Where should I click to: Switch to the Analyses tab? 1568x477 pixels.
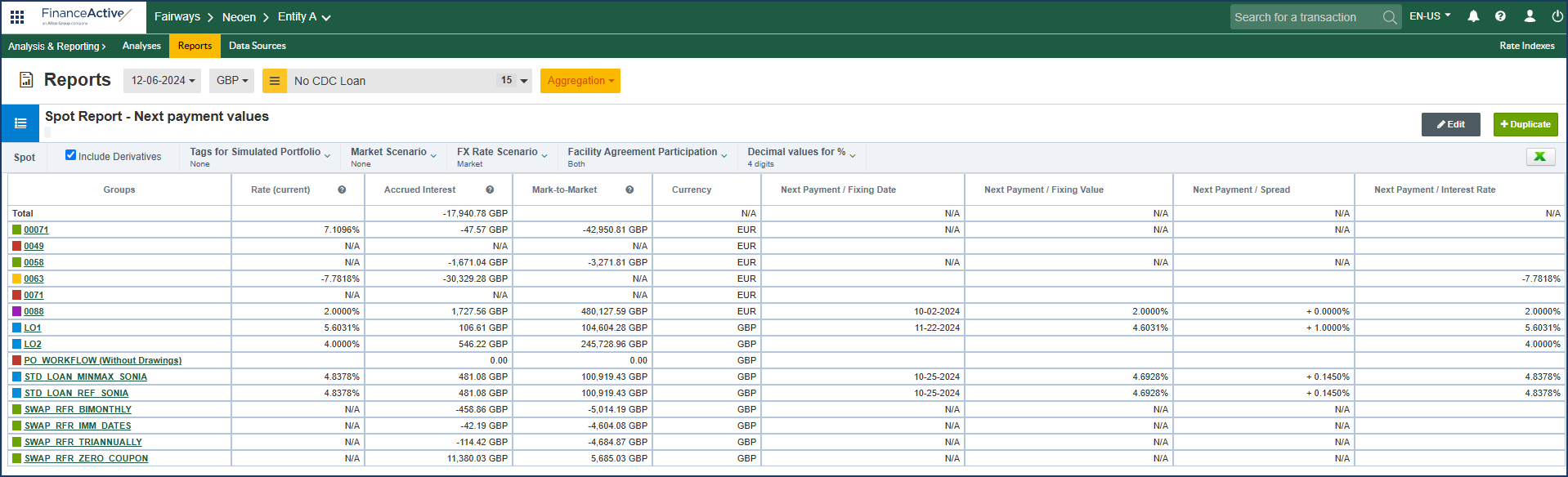tap(141, 46)
